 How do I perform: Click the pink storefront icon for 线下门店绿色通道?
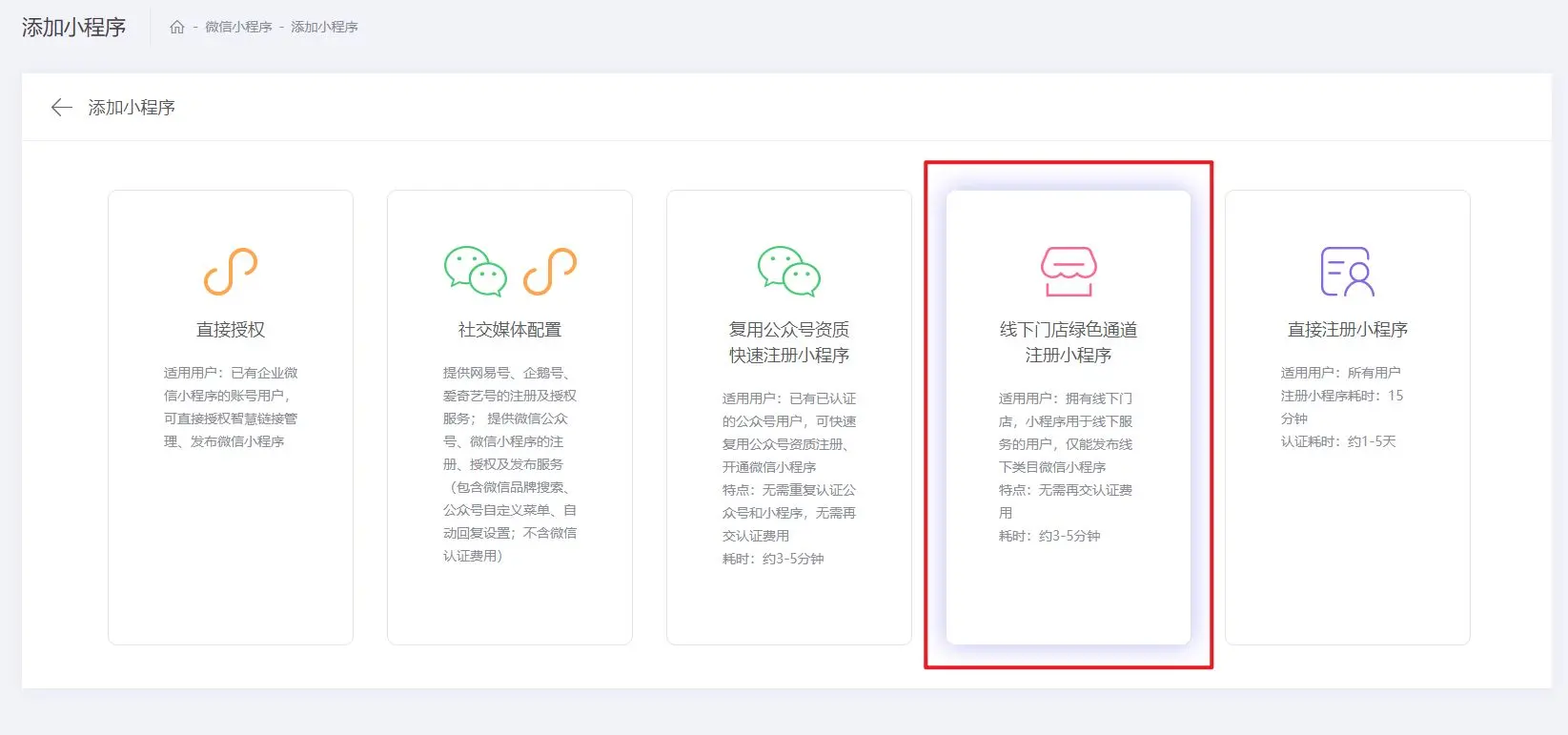(x=1069, y=272)
